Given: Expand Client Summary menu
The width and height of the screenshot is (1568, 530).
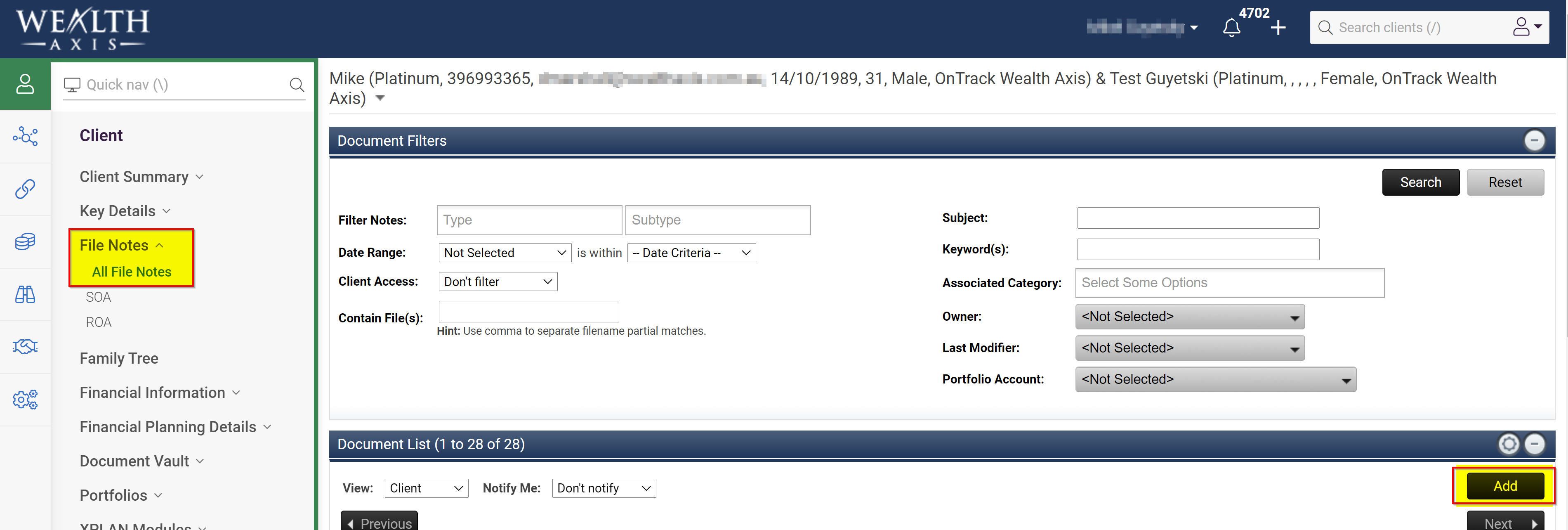Looking at the screenshot, I should click(x=141, y=177).
